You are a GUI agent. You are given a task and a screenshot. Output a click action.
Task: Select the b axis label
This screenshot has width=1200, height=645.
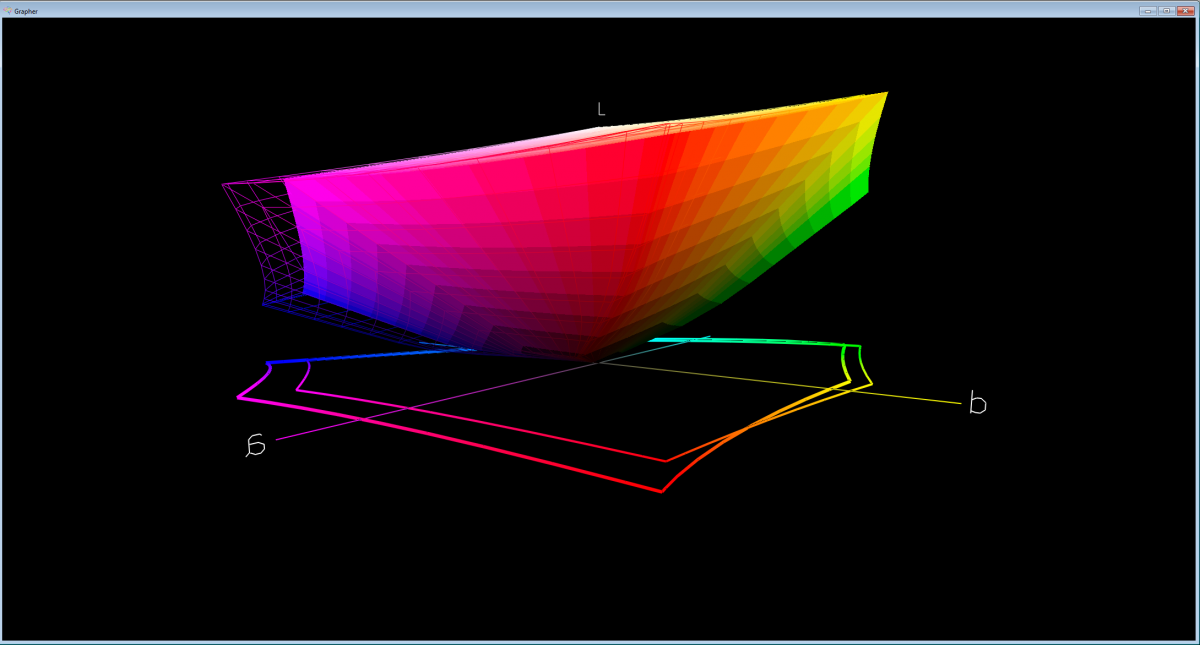pos(977,404)
